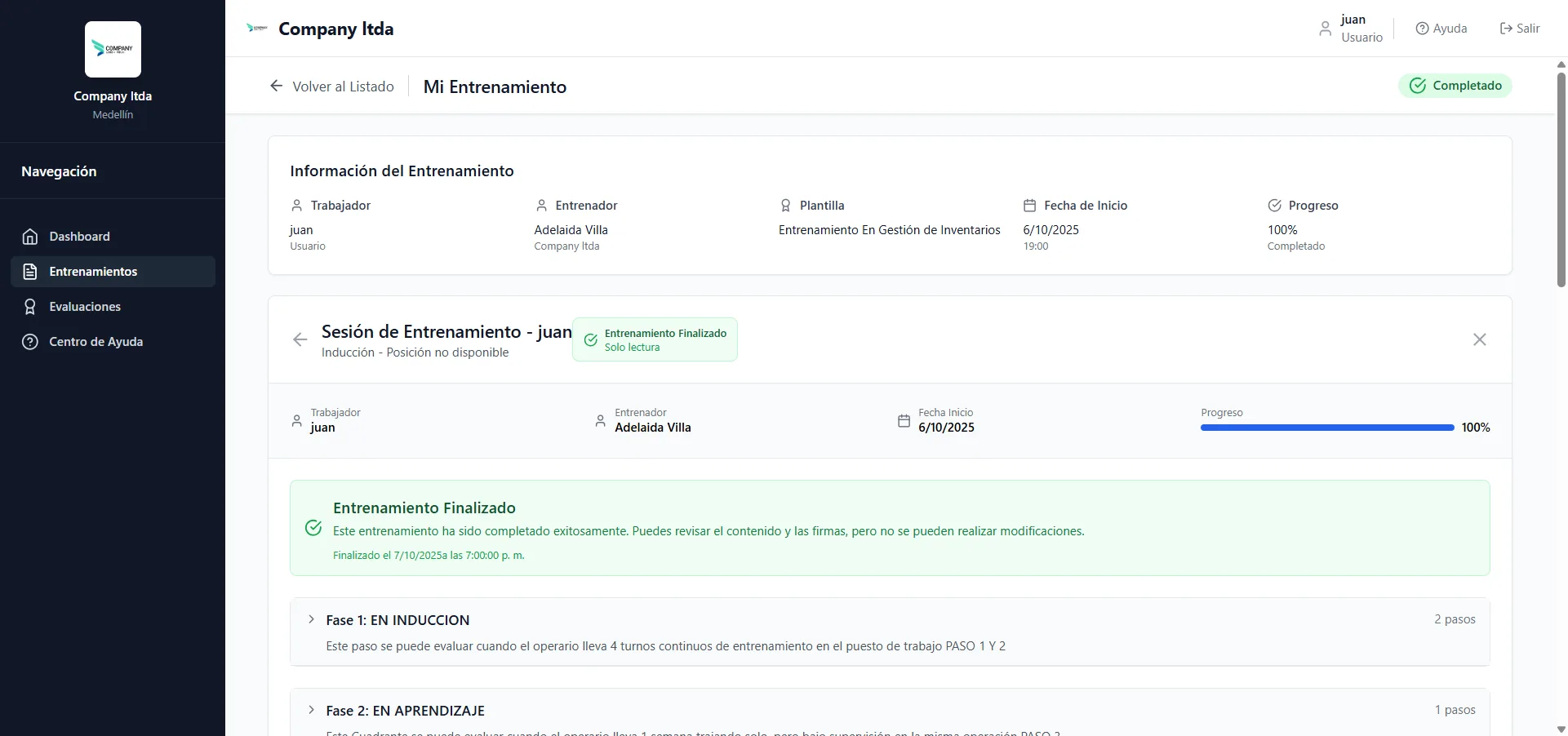Click the 19:00 start time
This screenshot has height=736, width=1568.
click(x=1036, y=246)
